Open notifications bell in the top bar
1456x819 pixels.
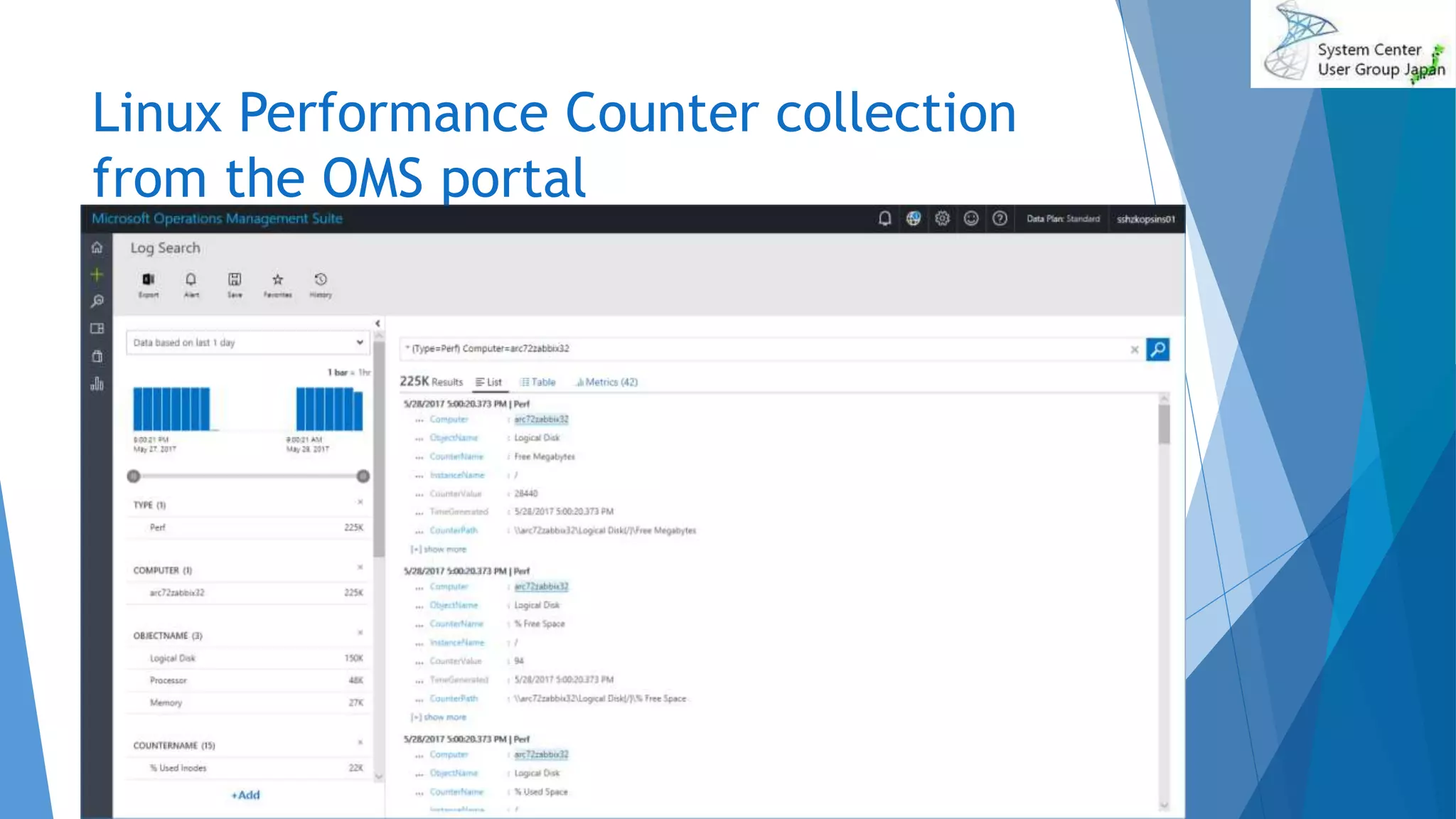click(884, 219)
